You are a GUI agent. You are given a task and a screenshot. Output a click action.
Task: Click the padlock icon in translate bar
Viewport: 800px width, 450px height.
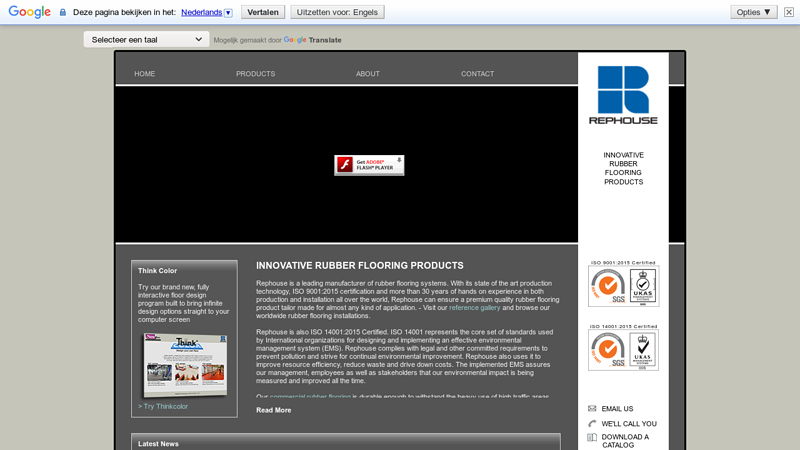tap(63, 12)
